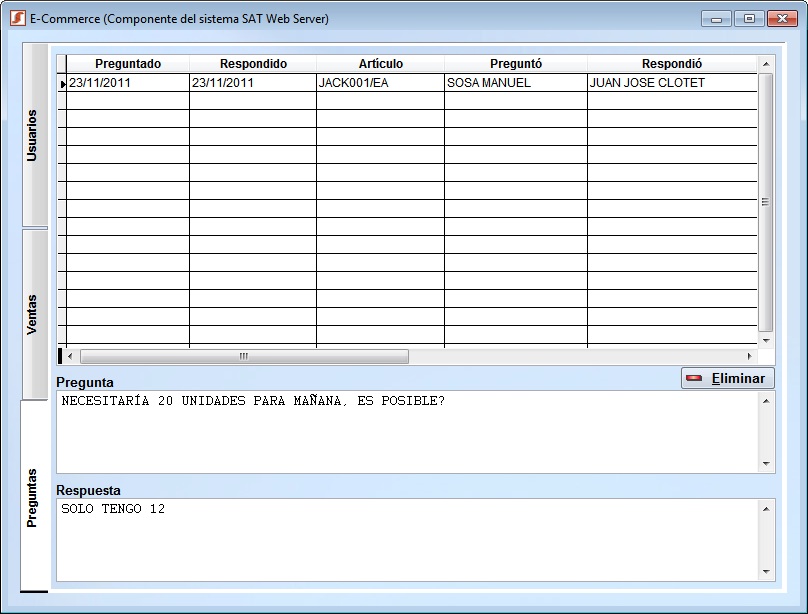
Task: Click the grid's vertical scroll up arrow
Action: click(x=766, y=64)
